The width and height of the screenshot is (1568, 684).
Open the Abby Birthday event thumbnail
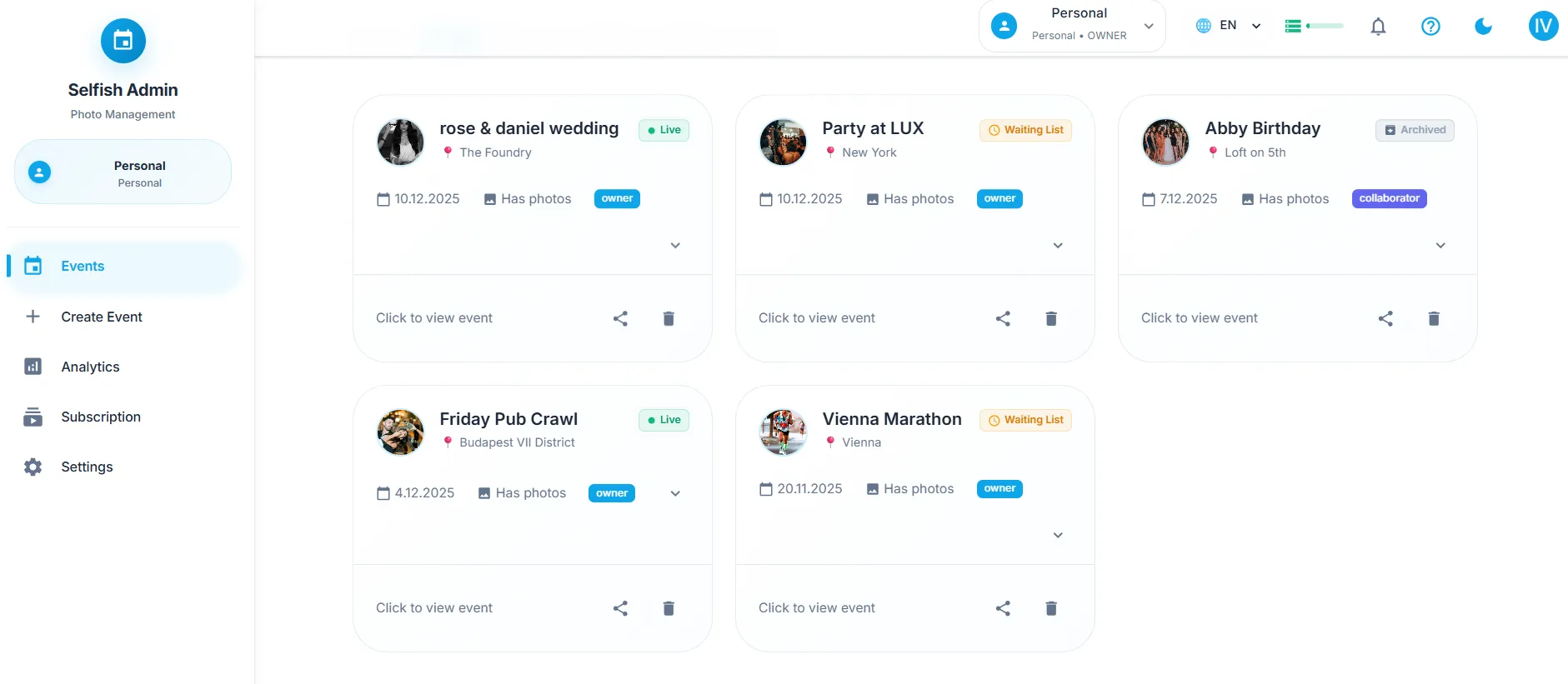1165,142
